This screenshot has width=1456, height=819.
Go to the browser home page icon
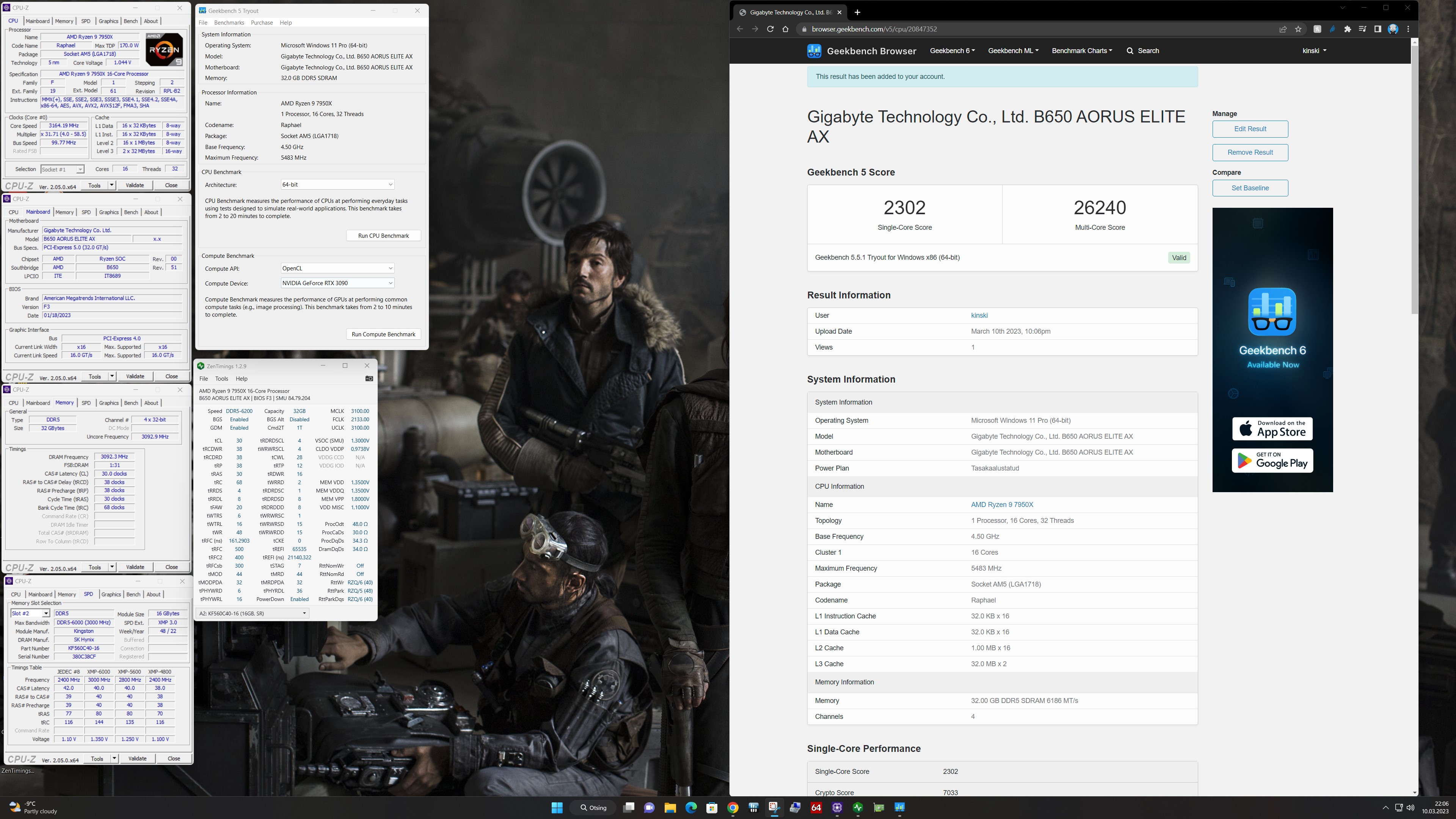tap(785, 30)
